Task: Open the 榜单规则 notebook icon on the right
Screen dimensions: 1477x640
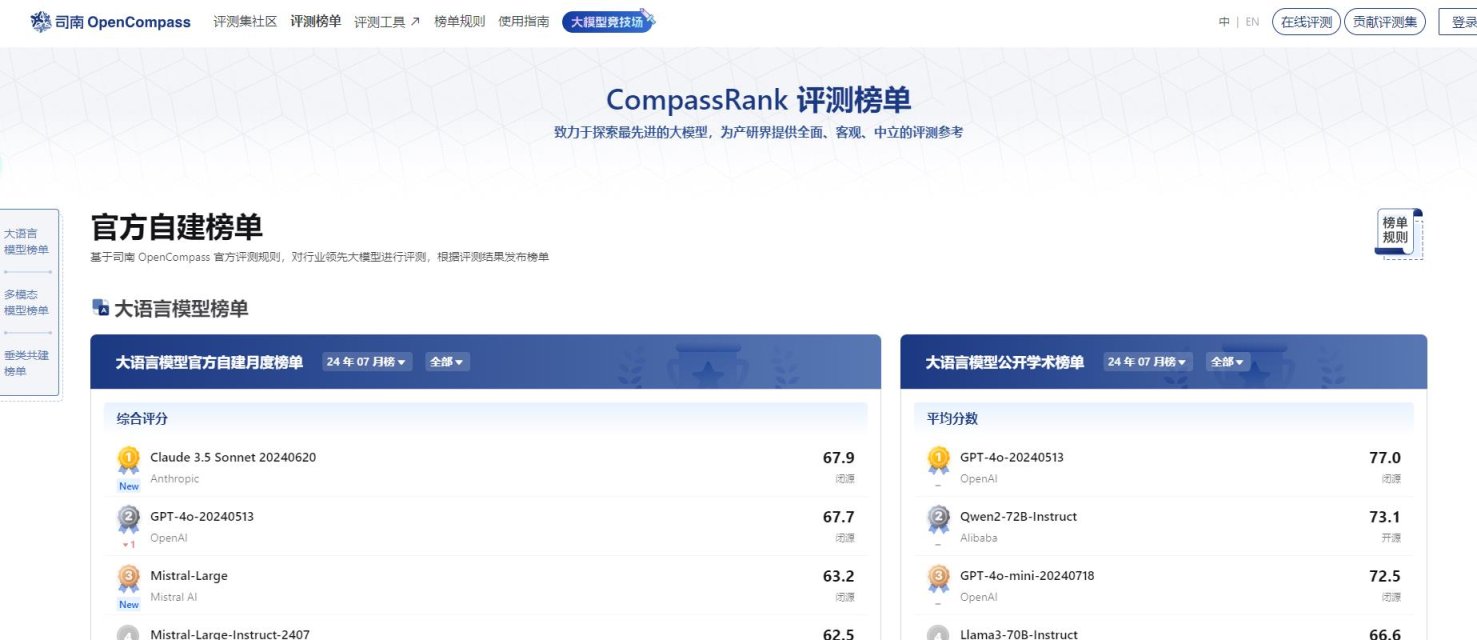Action: [x=1397, y=231]
